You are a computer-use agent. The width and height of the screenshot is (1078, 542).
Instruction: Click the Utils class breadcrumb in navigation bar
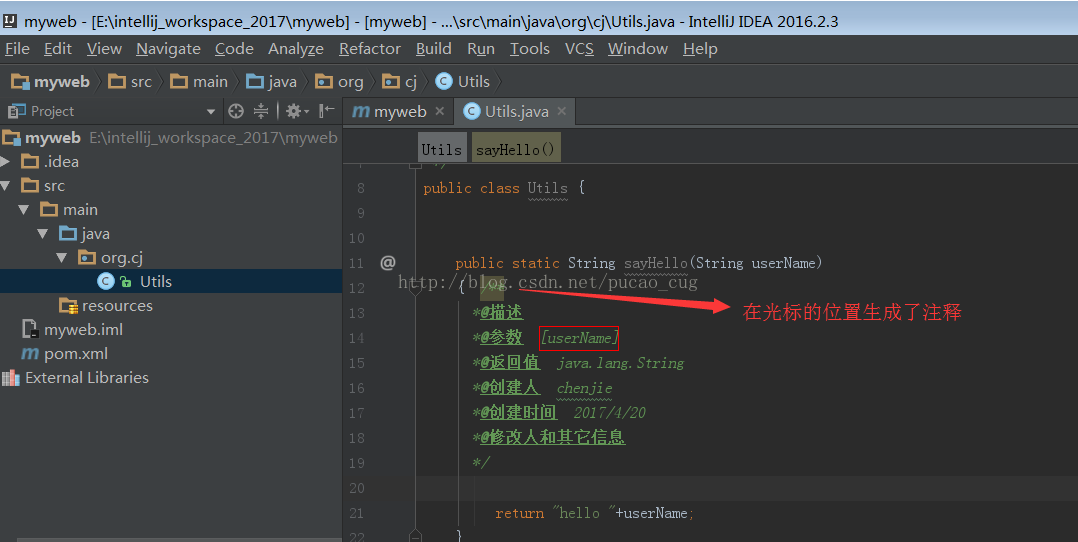click(x=463, y=82)
